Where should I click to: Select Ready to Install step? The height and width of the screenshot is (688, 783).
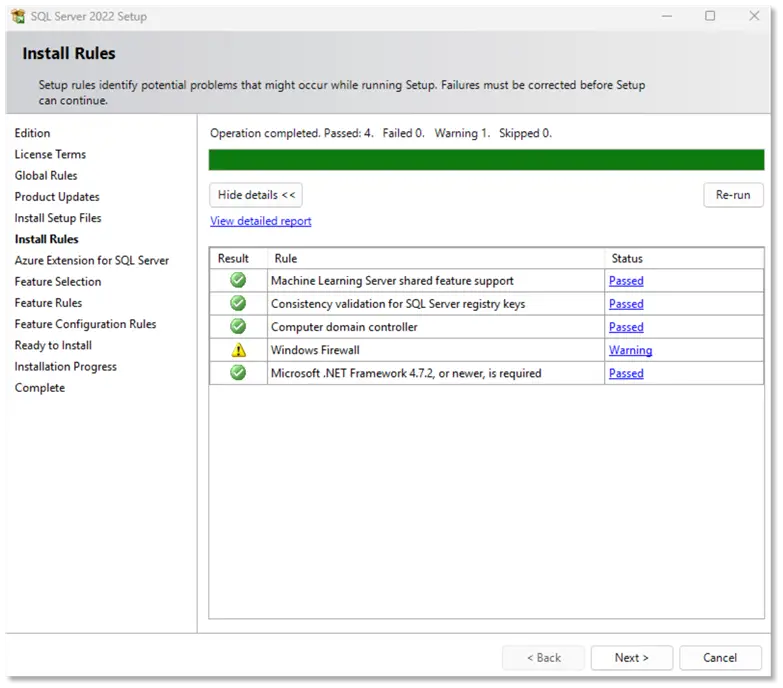[53, 345]
